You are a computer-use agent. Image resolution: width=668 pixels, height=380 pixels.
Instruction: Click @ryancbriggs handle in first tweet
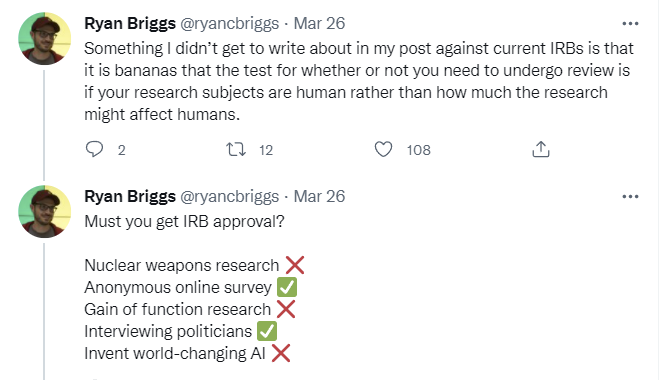point(230,24)
